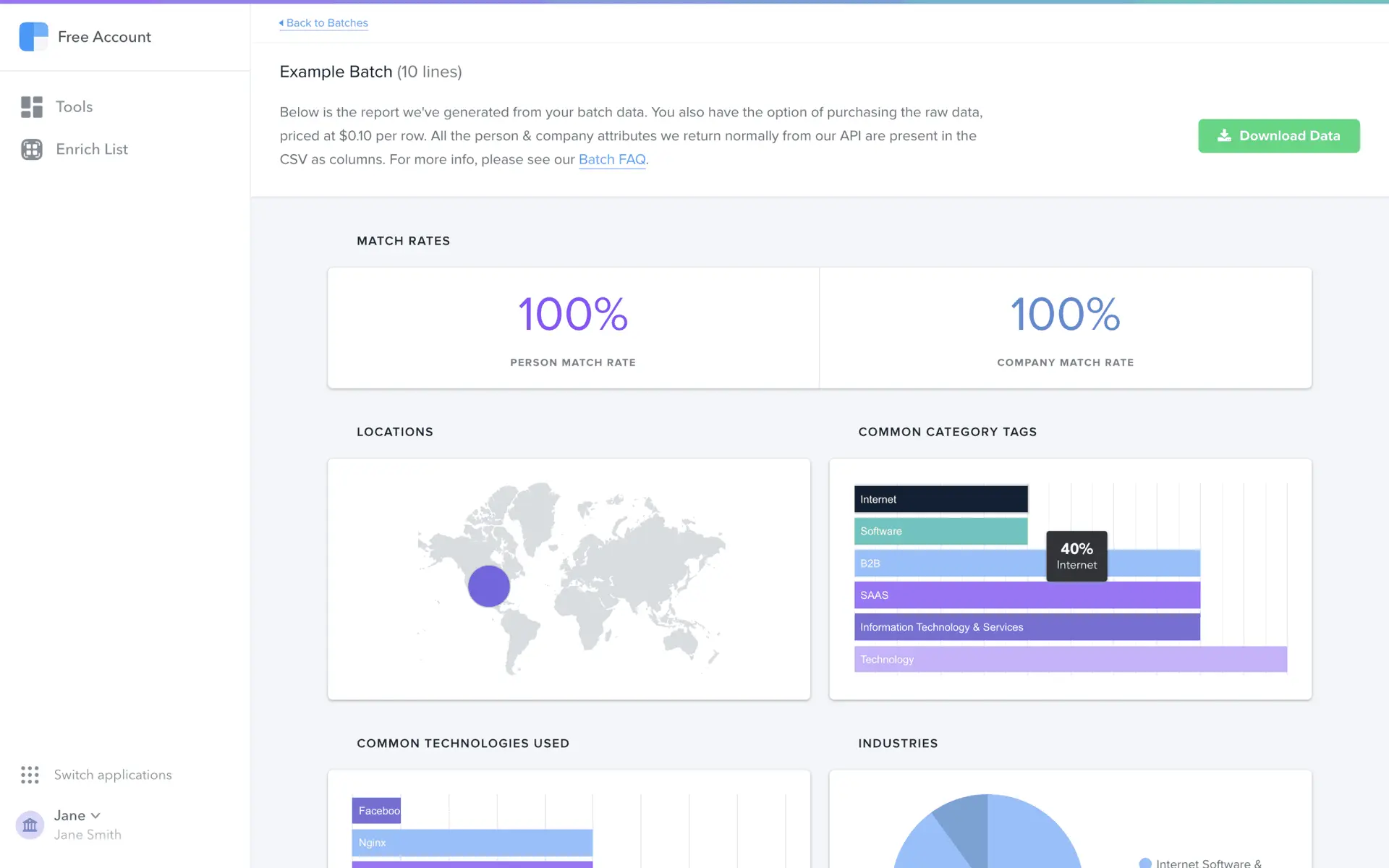This screenshot has width=1389, height=868.
Task: Click the back arrow beside Back to Batches
Action: tap(281, 23)
